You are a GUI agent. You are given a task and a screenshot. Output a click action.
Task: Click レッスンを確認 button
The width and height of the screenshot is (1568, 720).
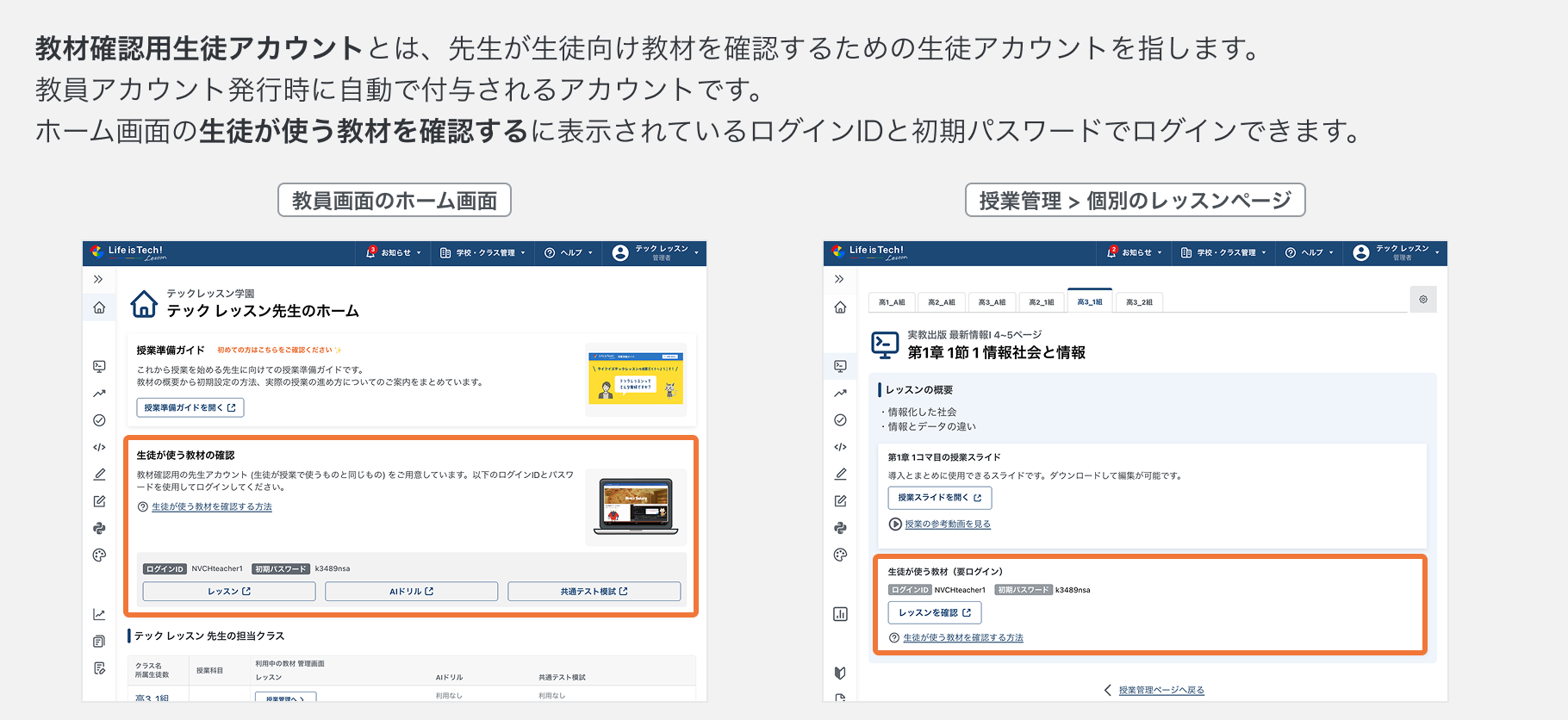(x=935, y=613)
